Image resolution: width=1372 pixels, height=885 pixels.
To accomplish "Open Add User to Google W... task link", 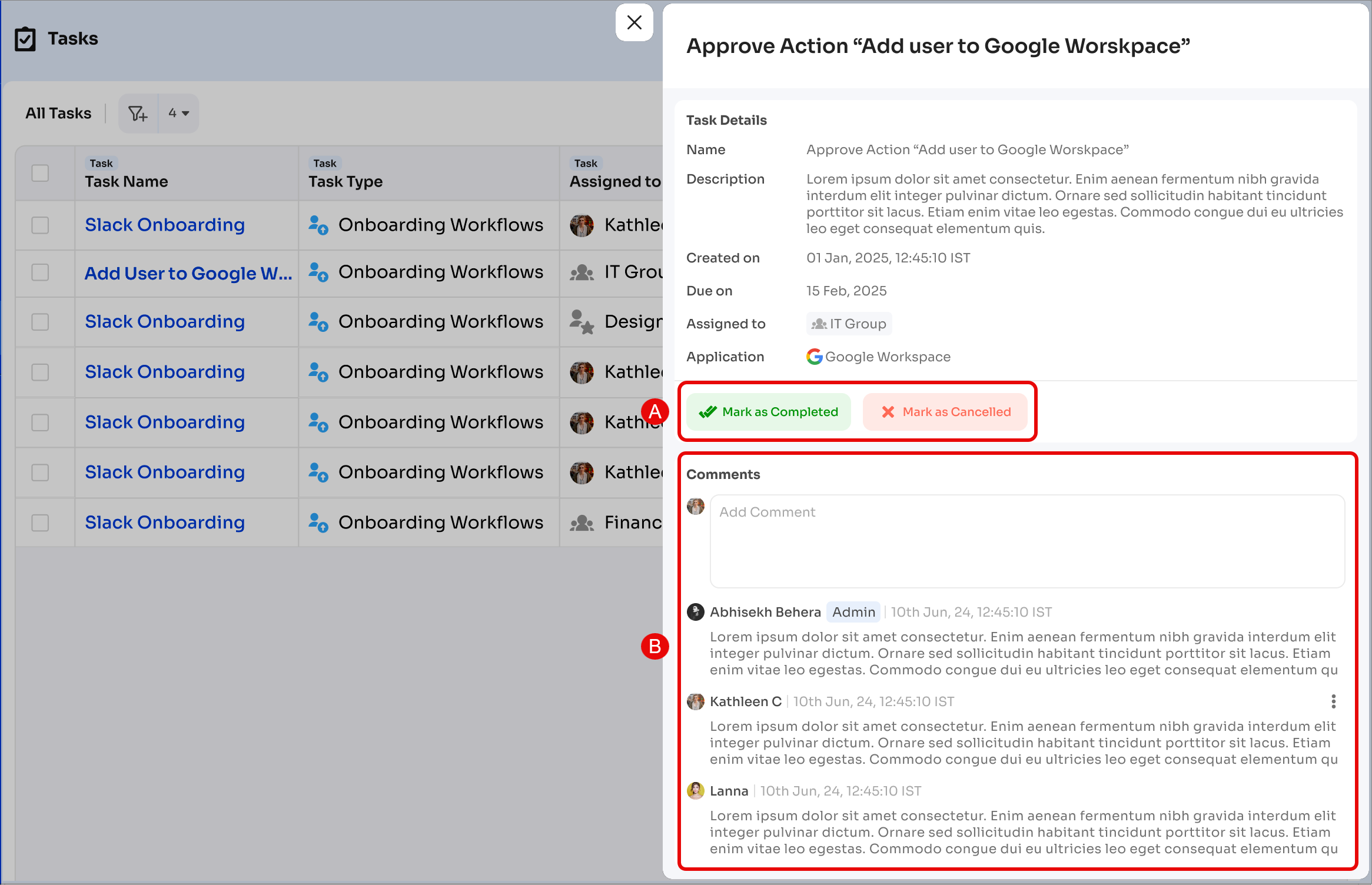I will tap(188, 273).
